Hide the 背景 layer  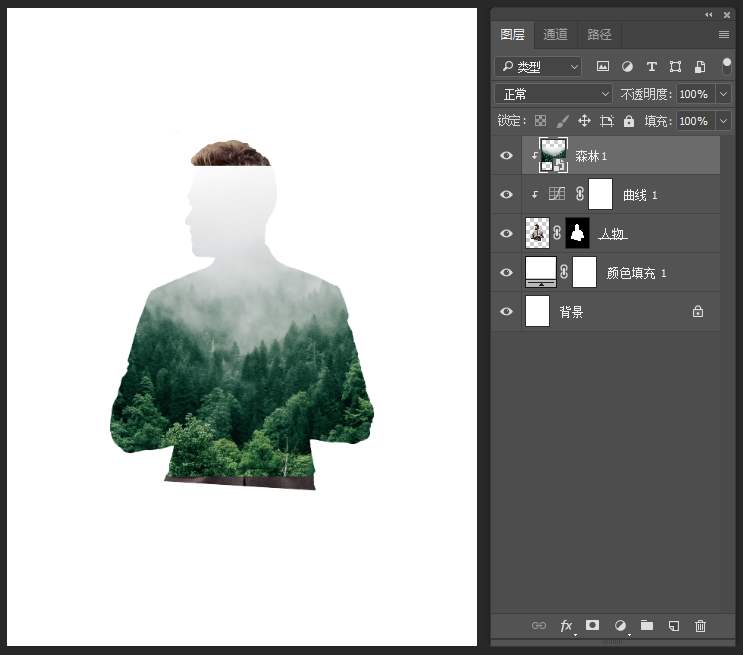506,311
